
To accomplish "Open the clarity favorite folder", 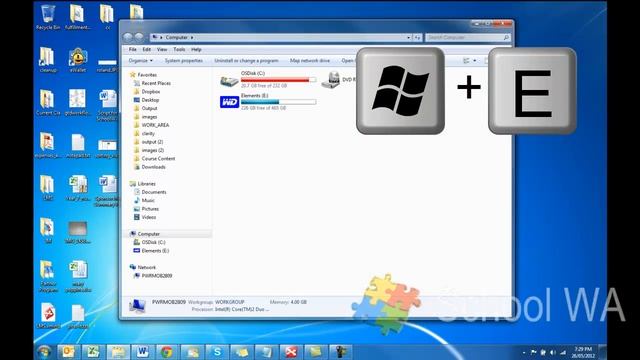I will point(148,133).
